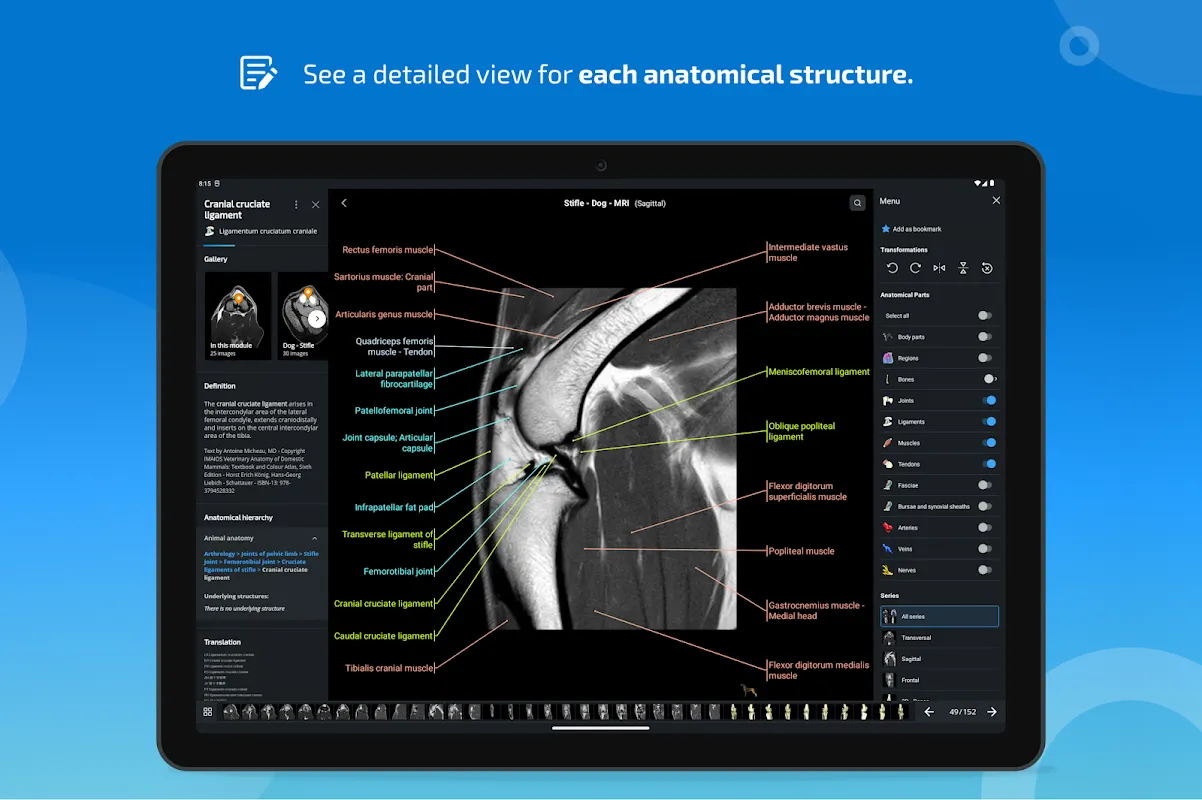1202x800 pixels.
Task: Open Femorotibial joint hierarchy link
Action: [248, 561]
